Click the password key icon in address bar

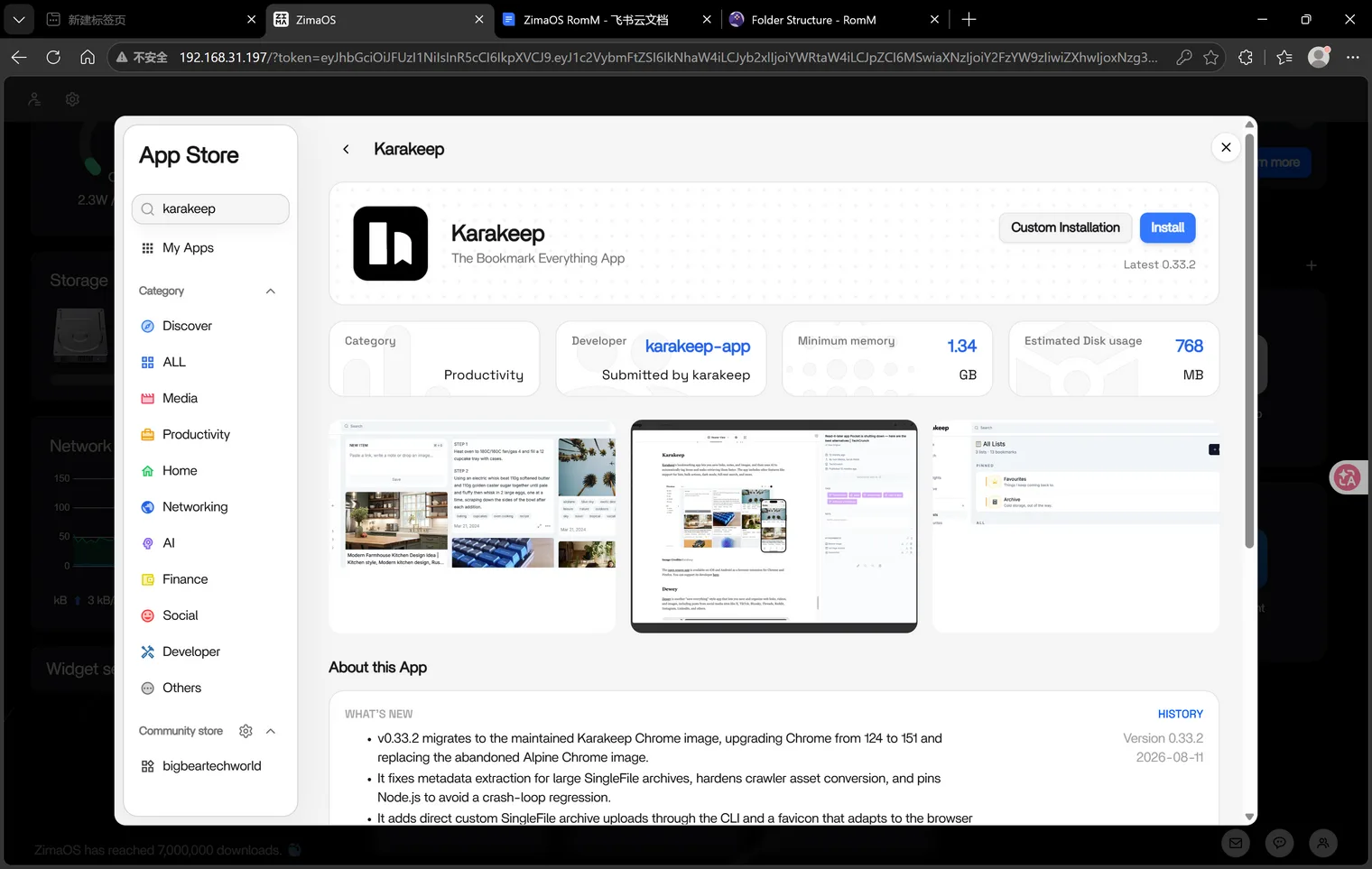click(1184, 58)
